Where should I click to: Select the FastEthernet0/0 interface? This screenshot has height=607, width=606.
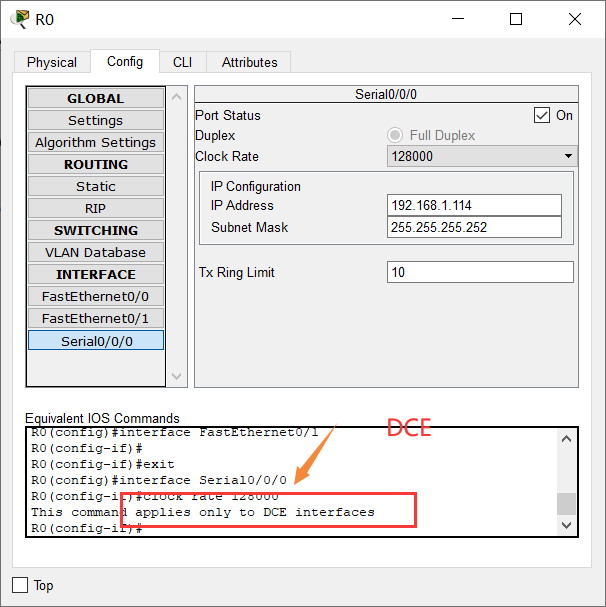pyautogui.click(x=96, y=297)
